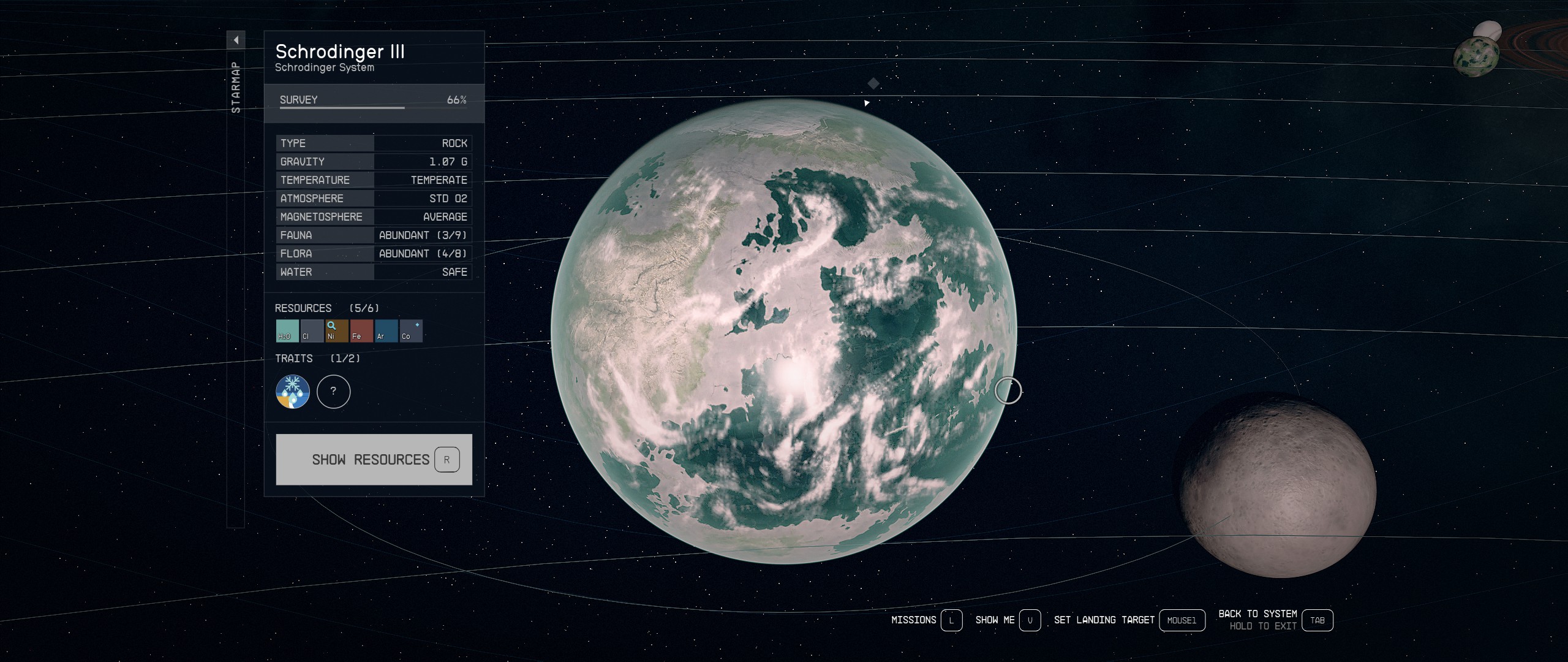1568x662 pixels.
Task: Click the Set Landing Target MOUSE1 key
Action: click(1182, 620)
